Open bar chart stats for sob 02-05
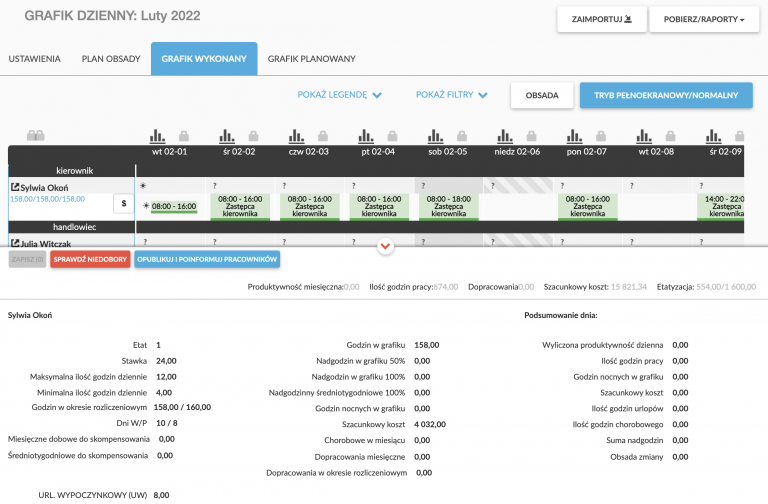The image size is (768, 504). [435, 136]
